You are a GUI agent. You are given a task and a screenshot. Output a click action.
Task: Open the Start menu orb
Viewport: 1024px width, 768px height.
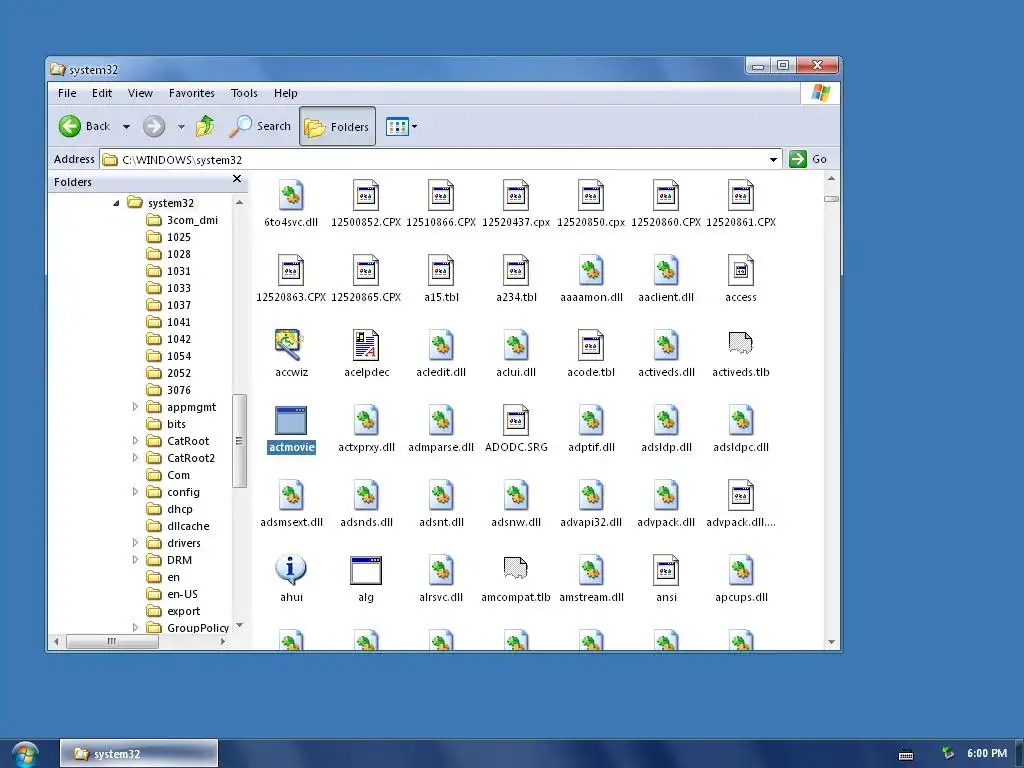pos(25,754)
